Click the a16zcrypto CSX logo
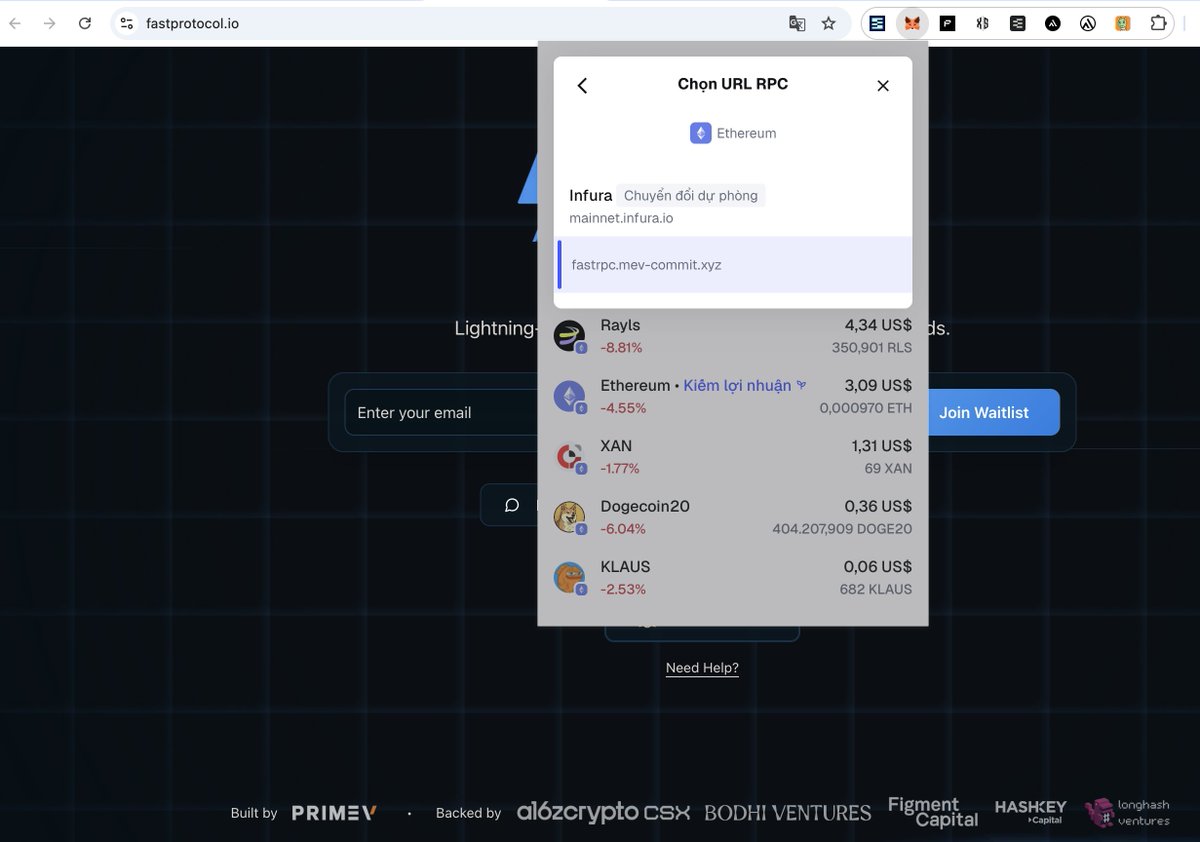The image size is (1200, 842). 603,813
